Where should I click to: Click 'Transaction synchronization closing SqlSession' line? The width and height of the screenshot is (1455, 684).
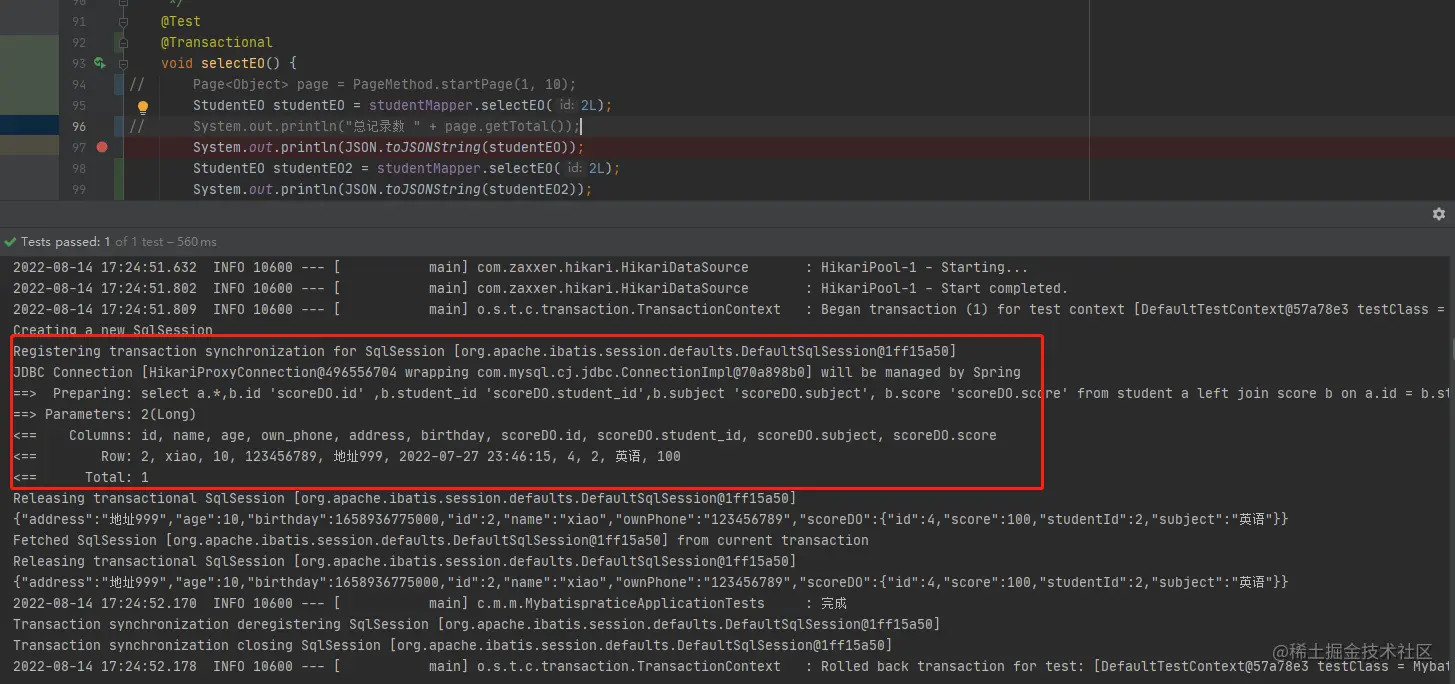click(453, 645)
